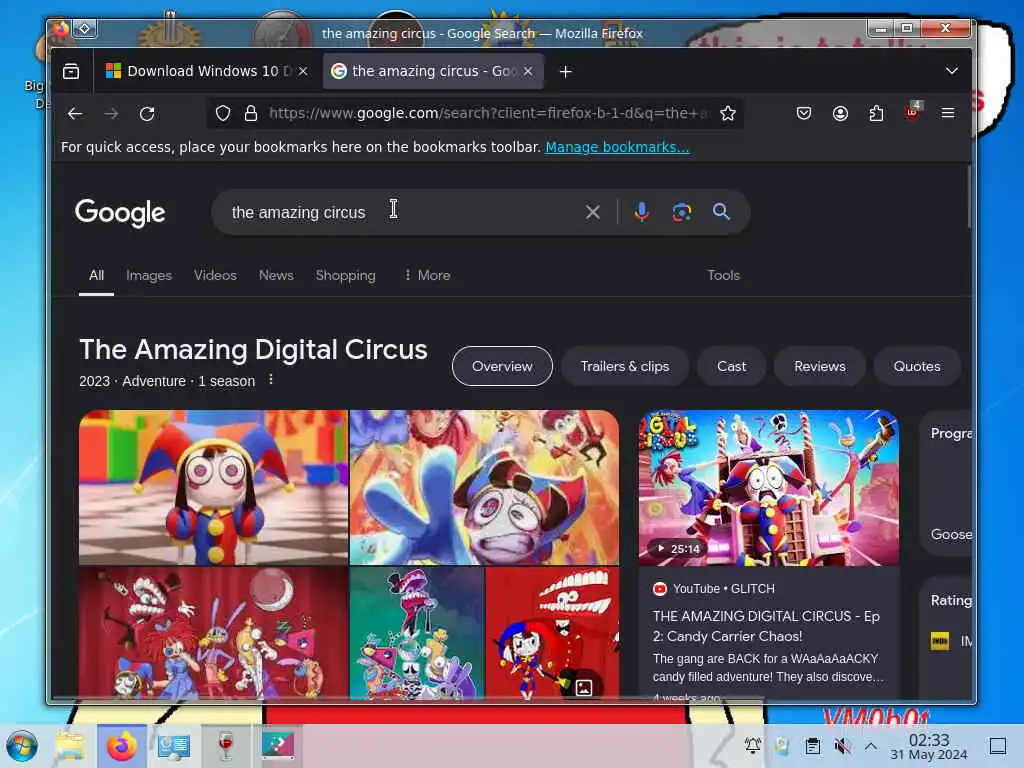Go back to the previous page

tap(75, 114)
